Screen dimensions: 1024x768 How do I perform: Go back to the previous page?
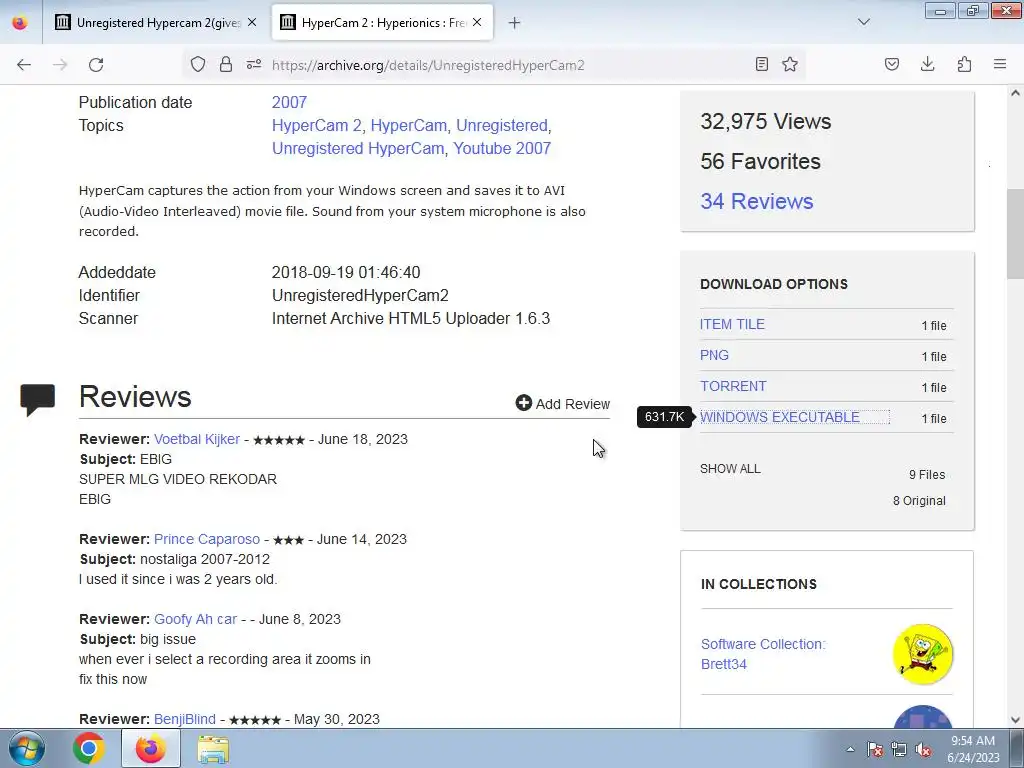click(x=24, y=65)
